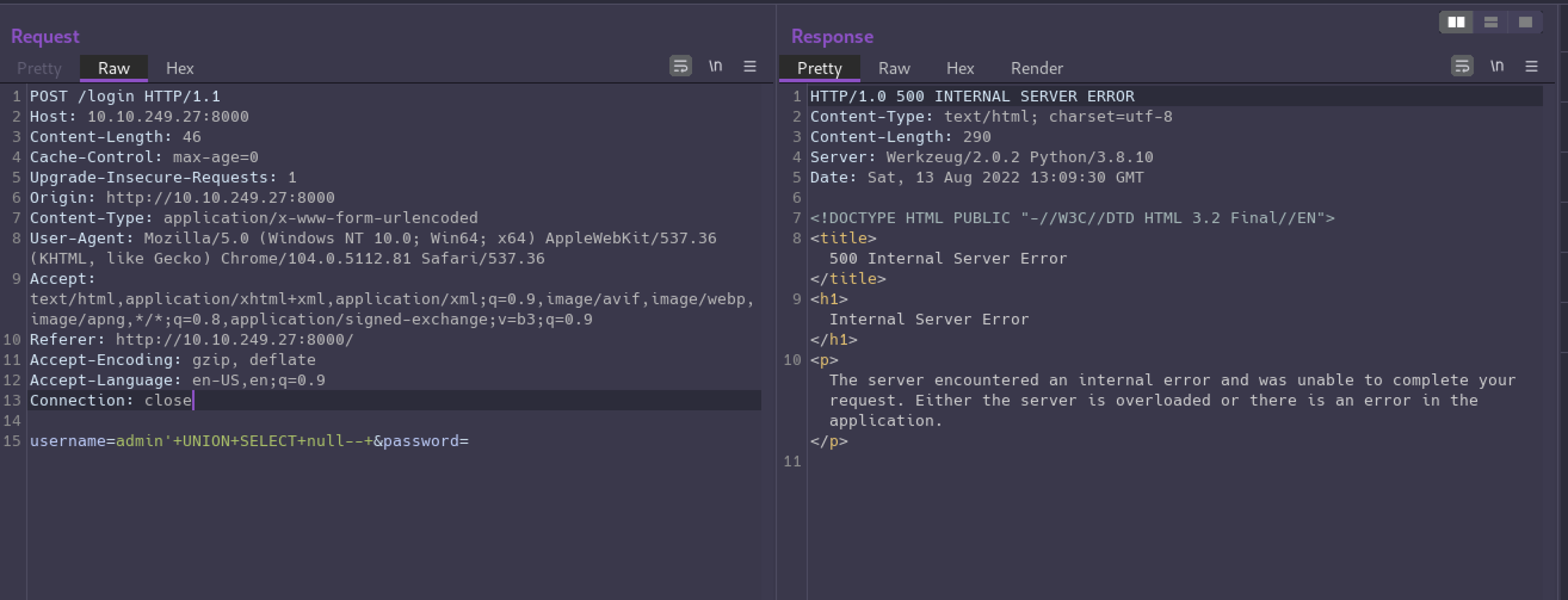Click the Connection: close header line
This screenshot has height=600, width=1568.
(x=110, y=400)
